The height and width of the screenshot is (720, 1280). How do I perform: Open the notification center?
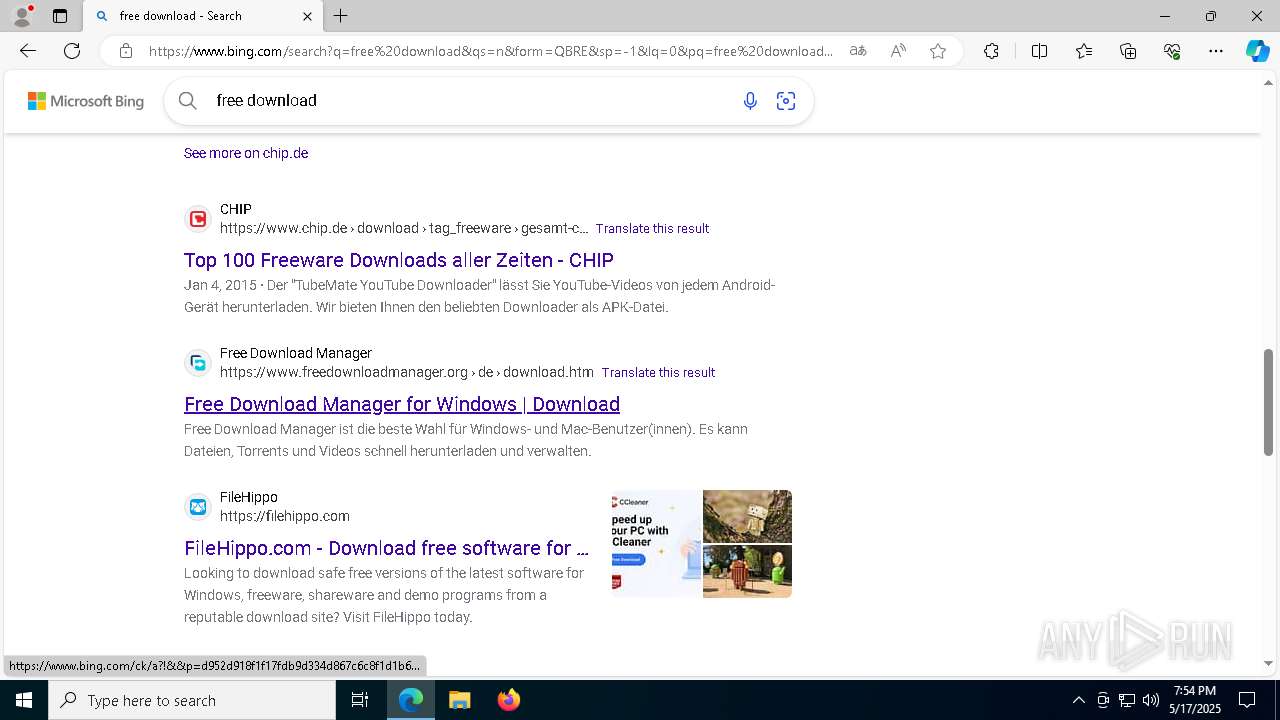[1247, 700]
